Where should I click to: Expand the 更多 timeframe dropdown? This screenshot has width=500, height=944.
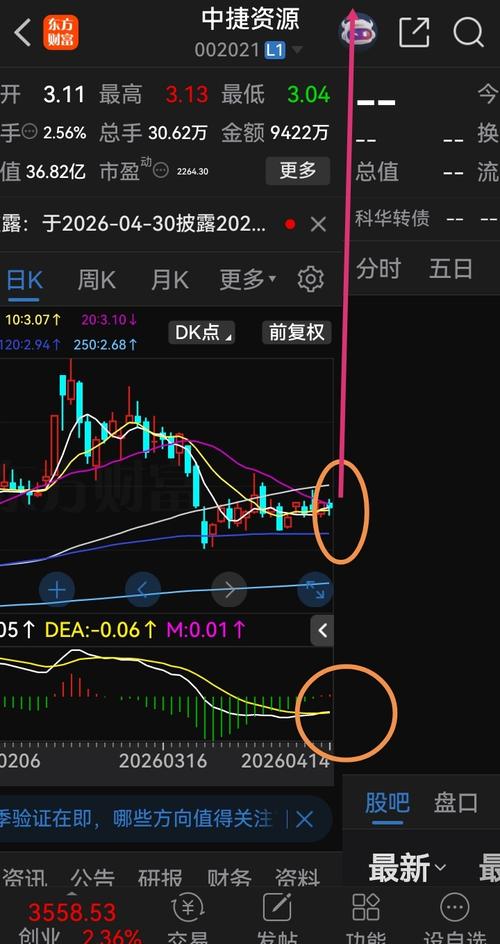point(247,279)
